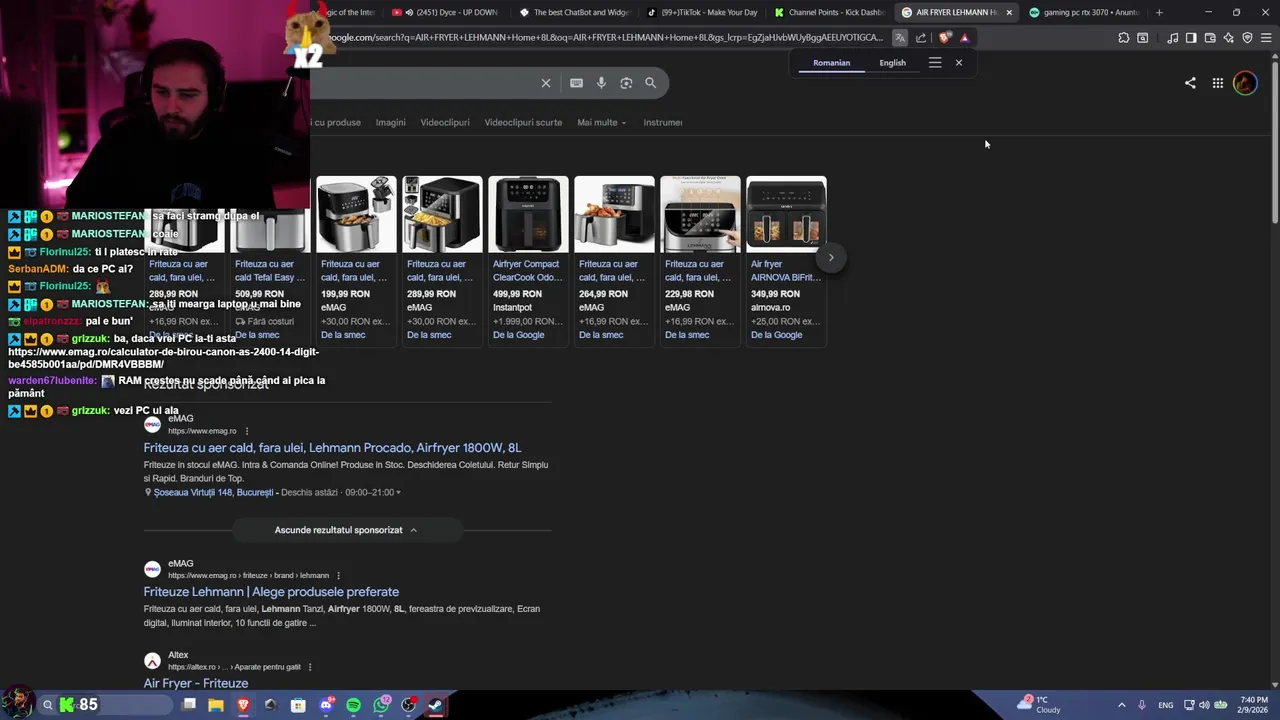
Task: Open the browser main hamburger menu
Action: [x=1267, y=38]
